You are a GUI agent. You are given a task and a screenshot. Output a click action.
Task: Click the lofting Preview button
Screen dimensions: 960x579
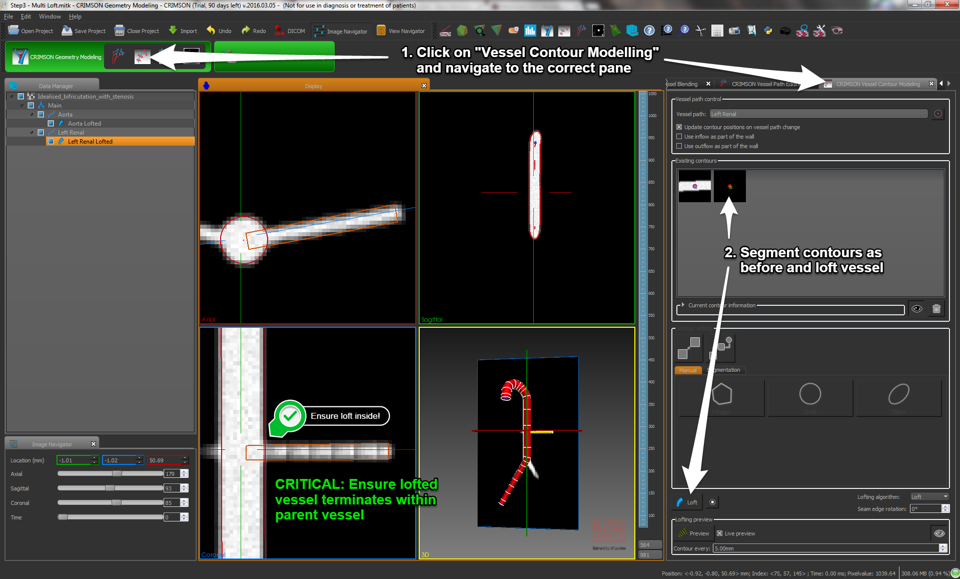point(694,533)
